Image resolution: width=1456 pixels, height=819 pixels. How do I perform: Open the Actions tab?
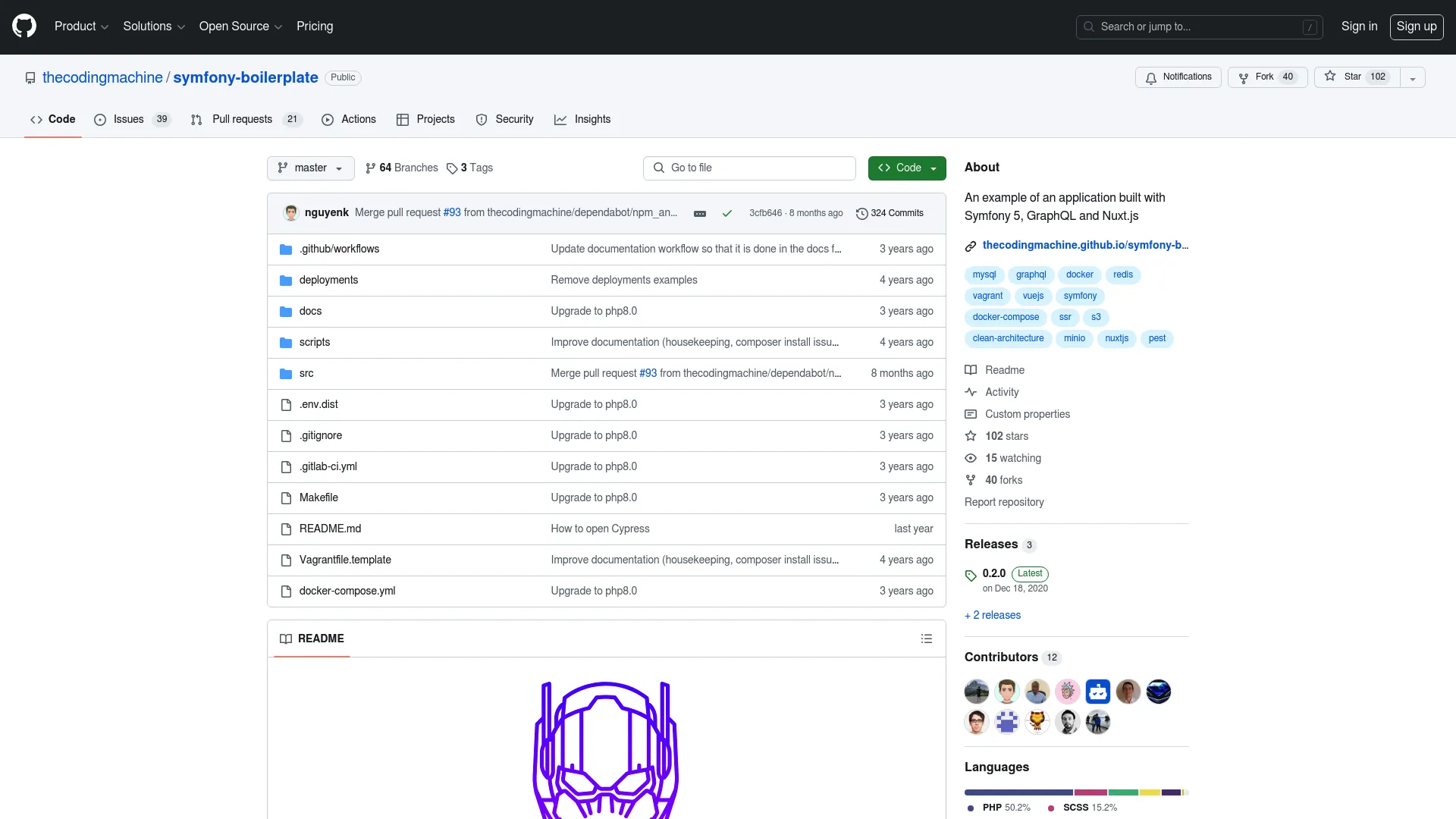click(349, 120)
